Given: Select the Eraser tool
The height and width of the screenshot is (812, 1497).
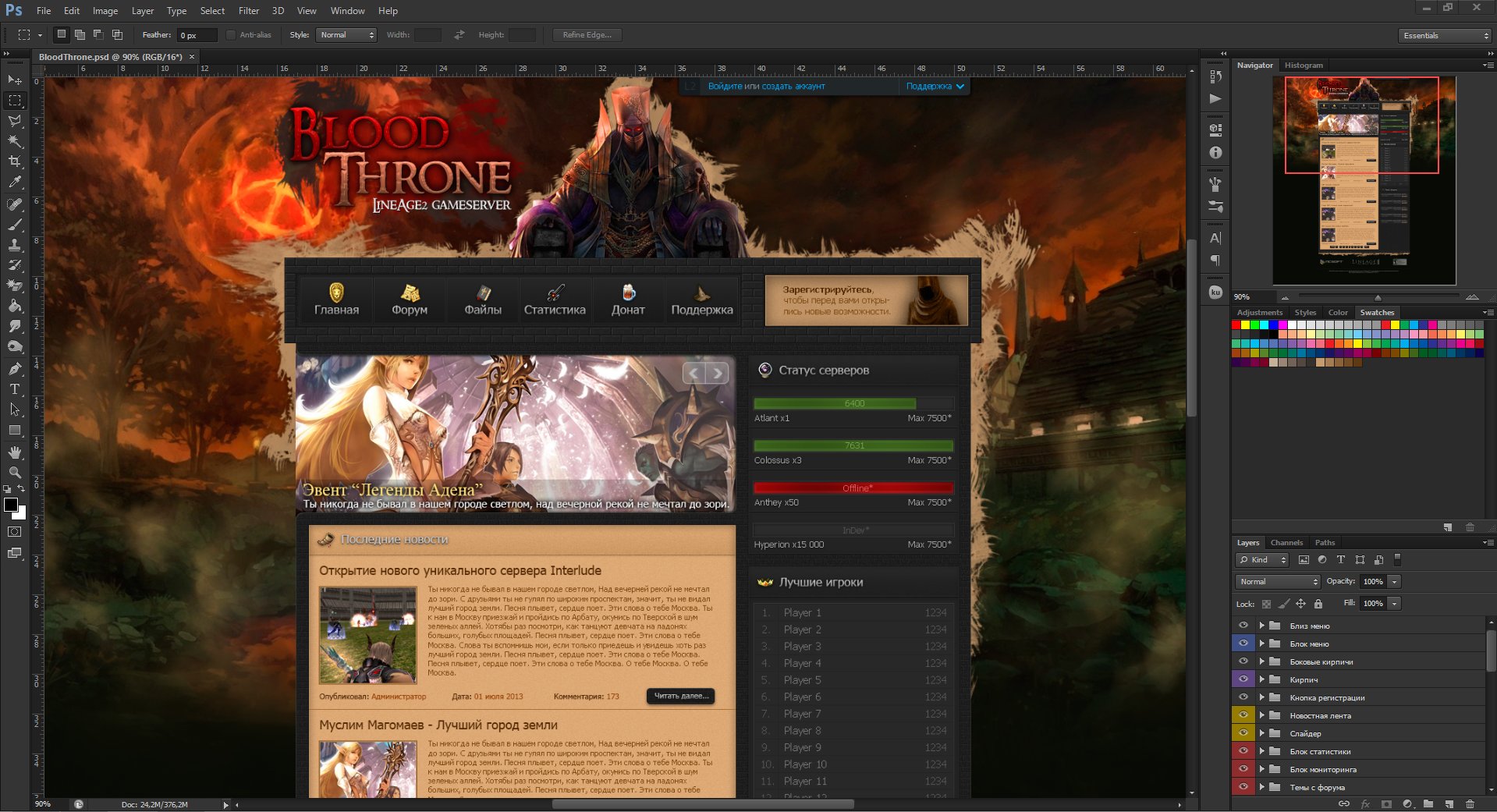Looking at the screenshot, I should tap(15, 285).
